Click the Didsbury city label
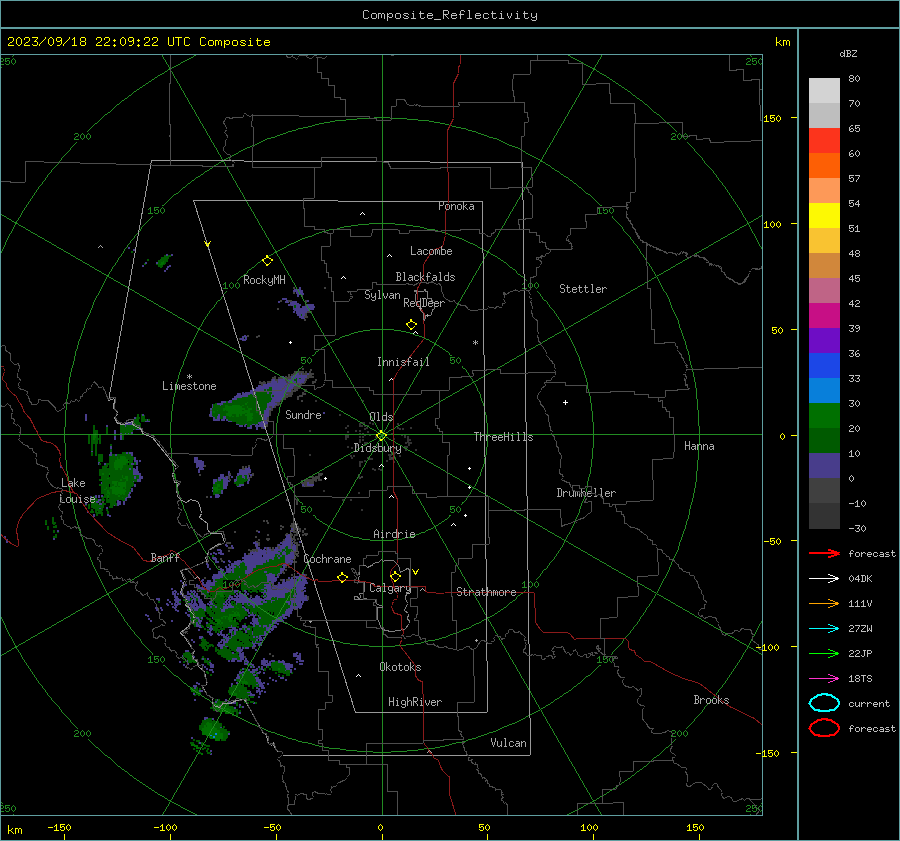The image size is (900, 841). point(377,448)
